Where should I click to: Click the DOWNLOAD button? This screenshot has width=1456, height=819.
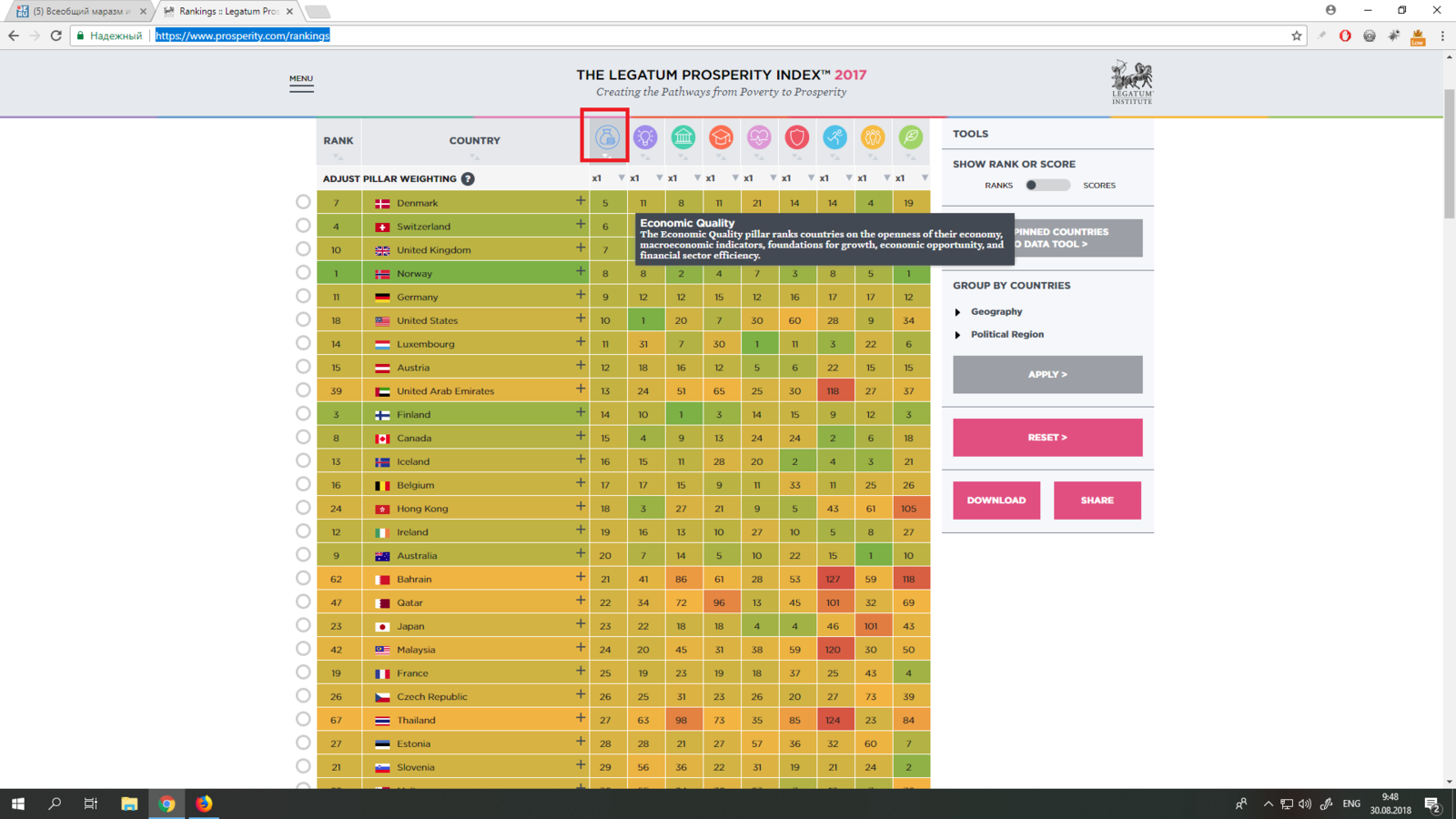point(996,500)
